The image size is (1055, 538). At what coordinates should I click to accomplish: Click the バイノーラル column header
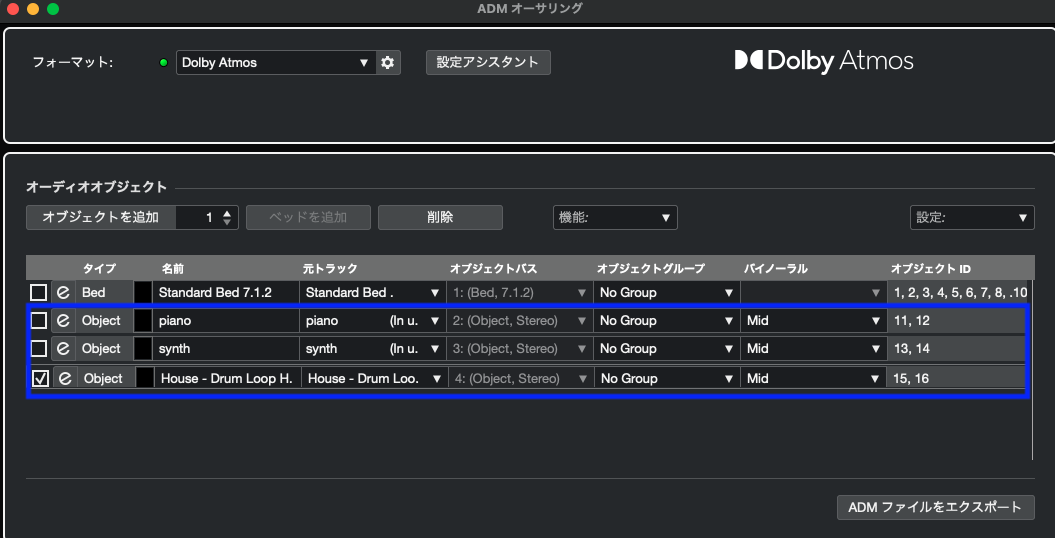click(775, 269)
